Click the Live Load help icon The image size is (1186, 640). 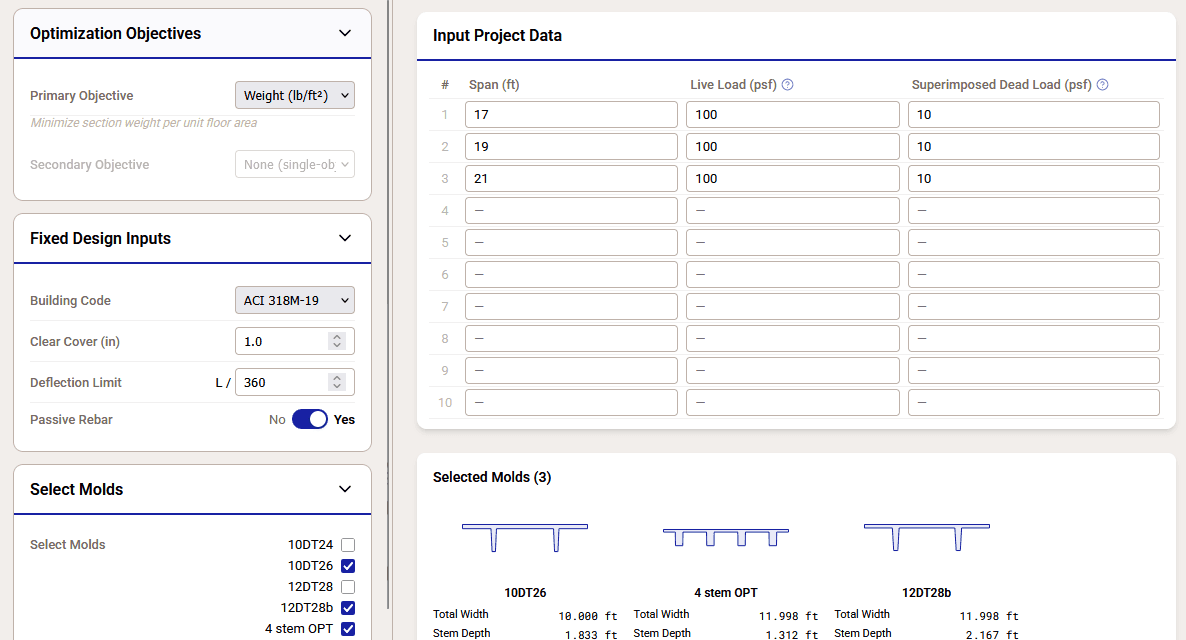click(787, 84)
